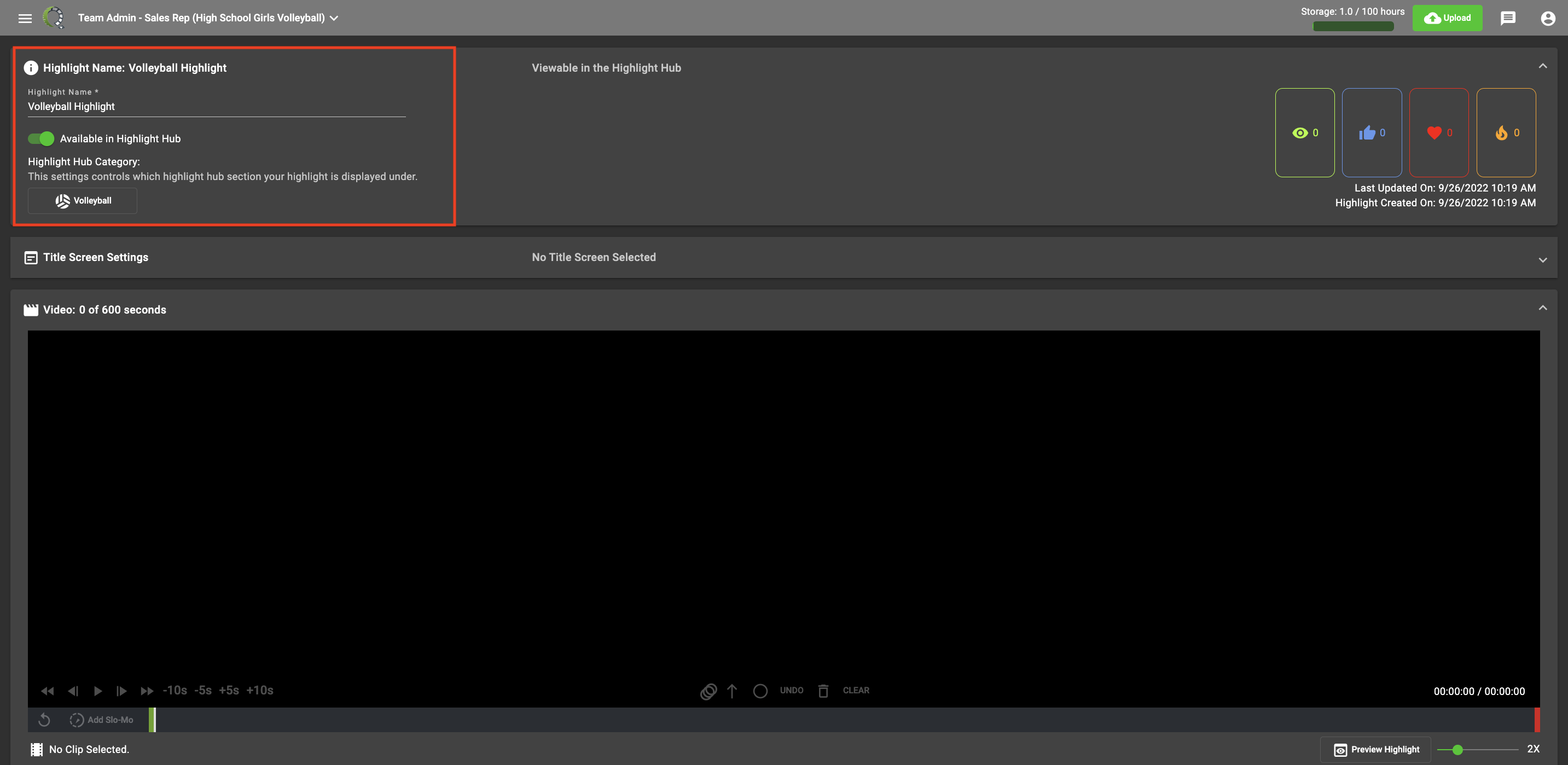Collapse the Highlight Name panel

point(1542,66)
